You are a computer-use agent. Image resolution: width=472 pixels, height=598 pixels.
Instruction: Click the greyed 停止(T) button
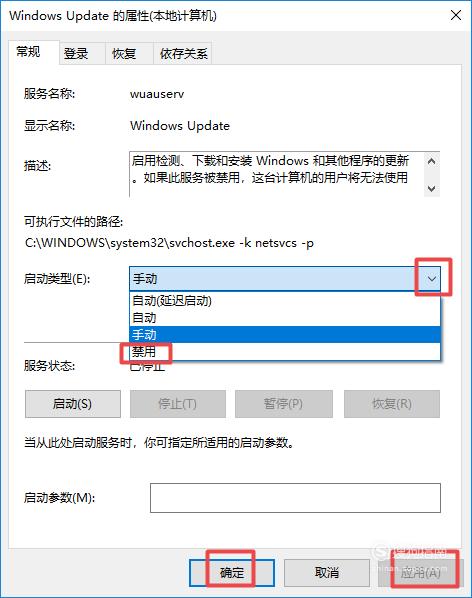178,403
